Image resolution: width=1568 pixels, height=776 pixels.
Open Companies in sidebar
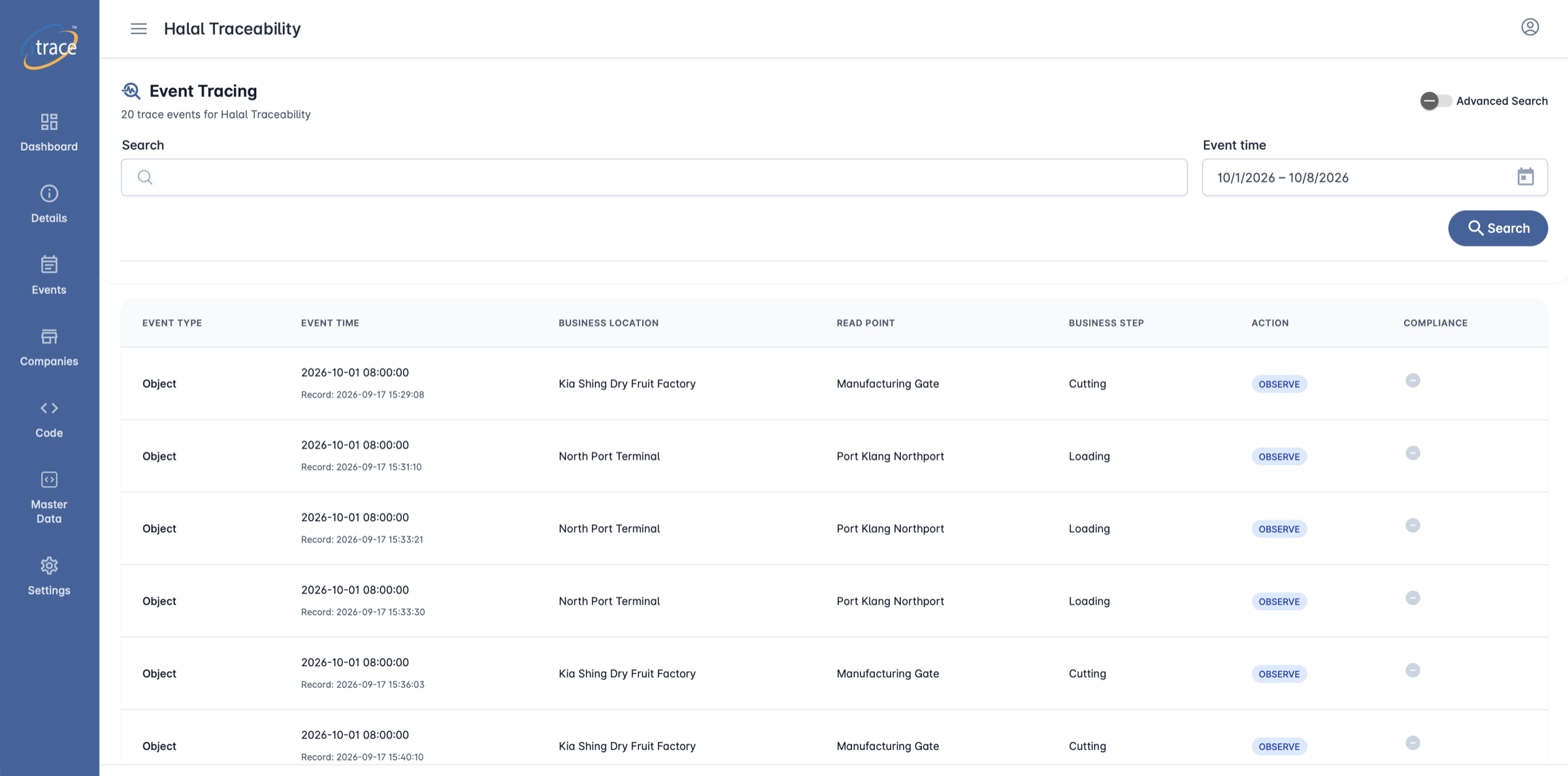point(49,348)
